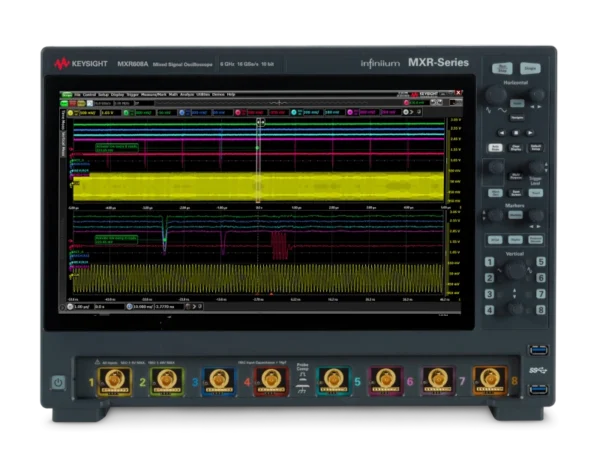Open the Control menu

pyautogui.click(x=90, y=95)
